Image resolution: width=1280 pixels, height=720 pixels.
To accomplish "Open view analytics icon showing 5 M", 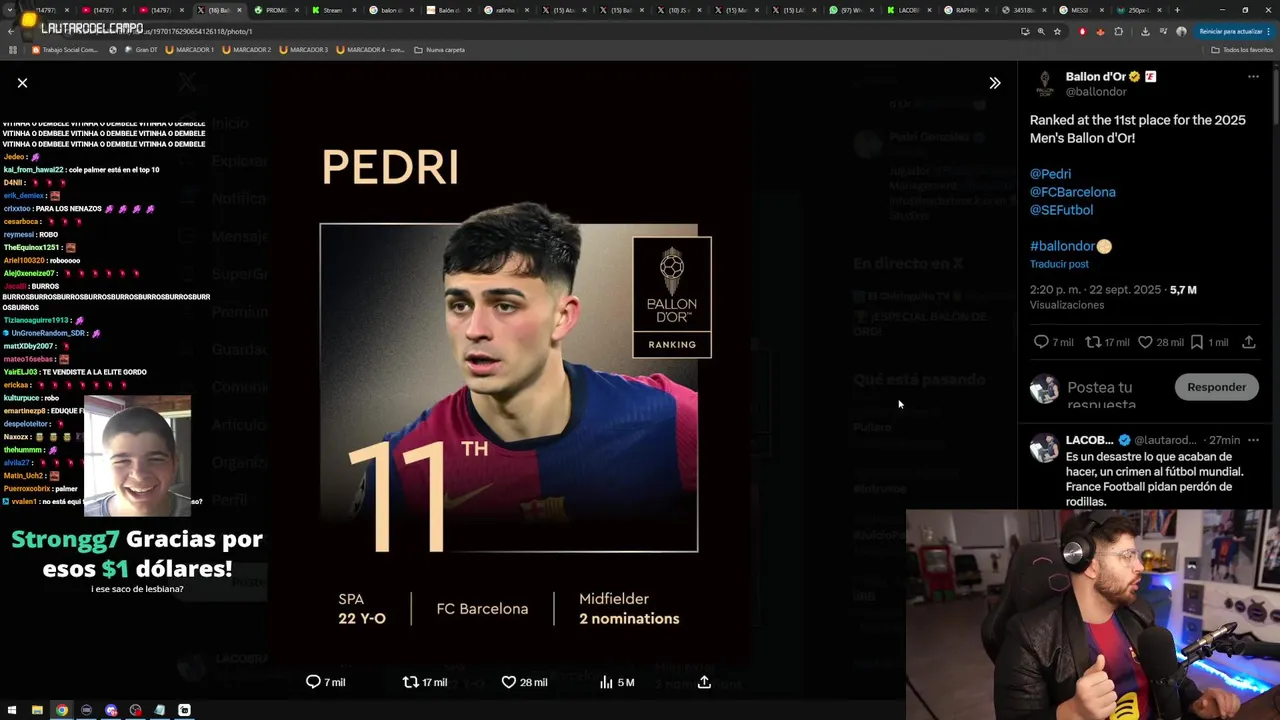I will [x=606, y=682].
